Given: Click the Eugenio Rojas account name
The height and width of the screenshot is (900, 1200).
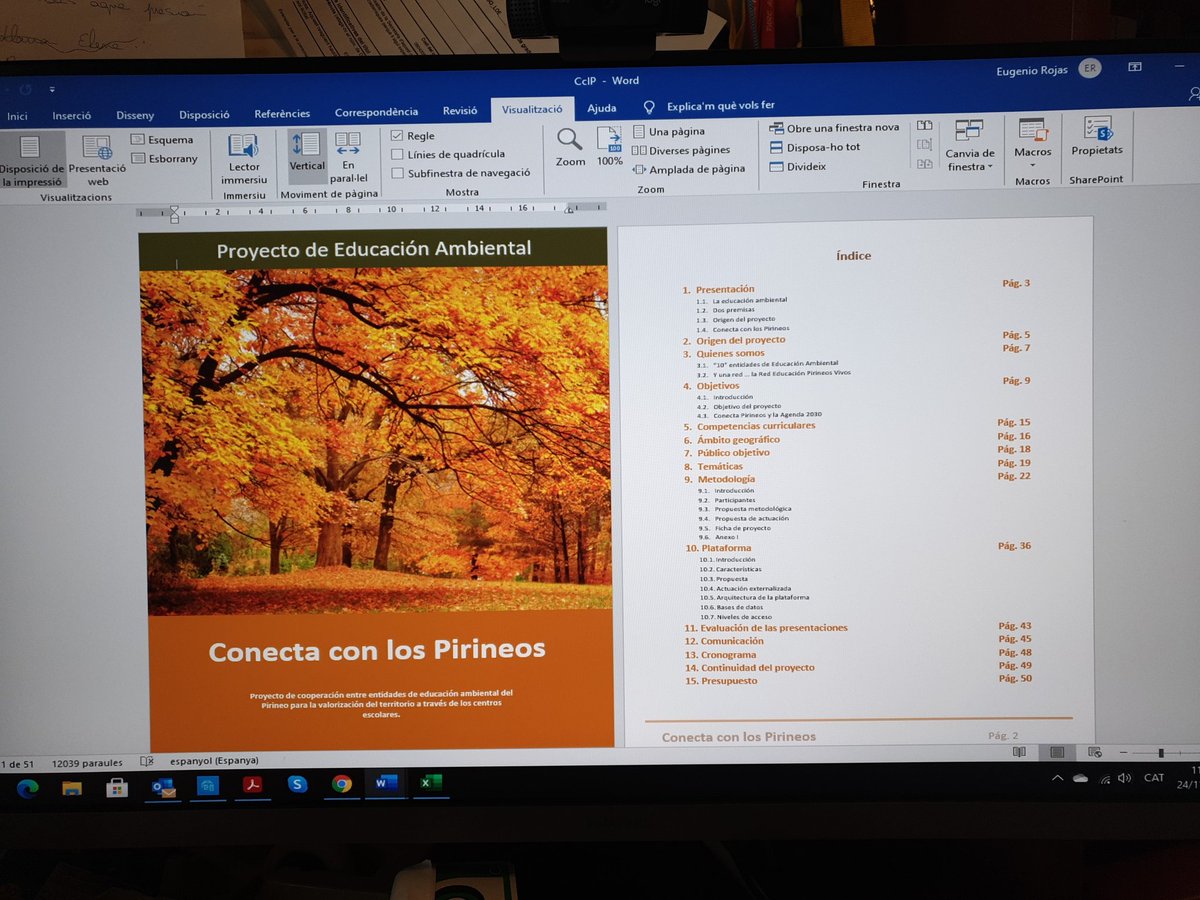Looking at the screenshot, I should tap(1031, 71).
